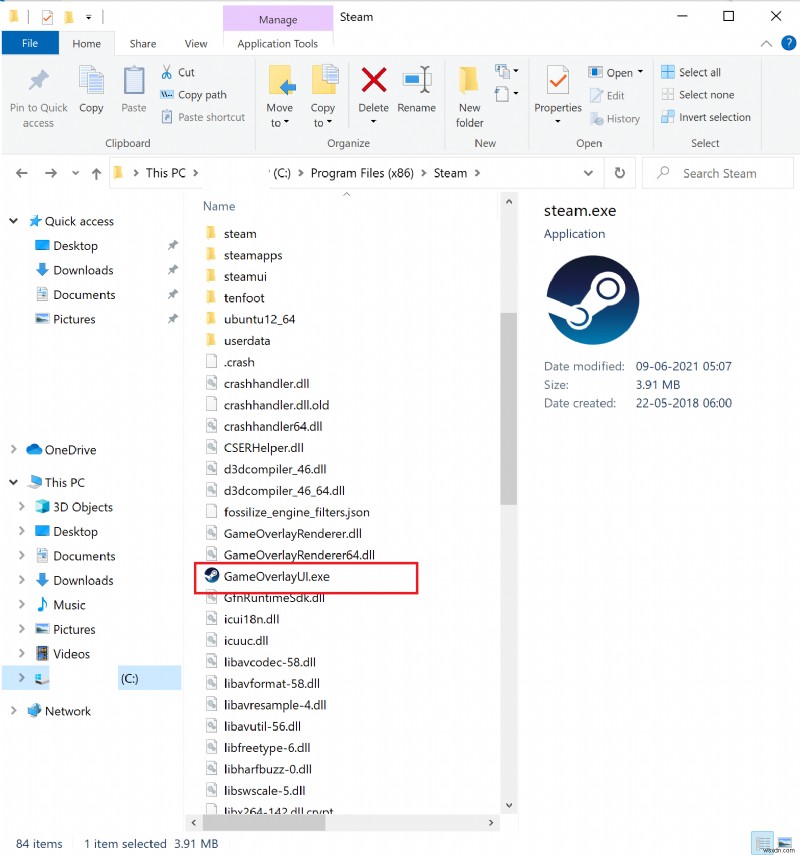Collapse the ribbon with the chevron
Screen dimensions: 800x855
tap(766, 44)
